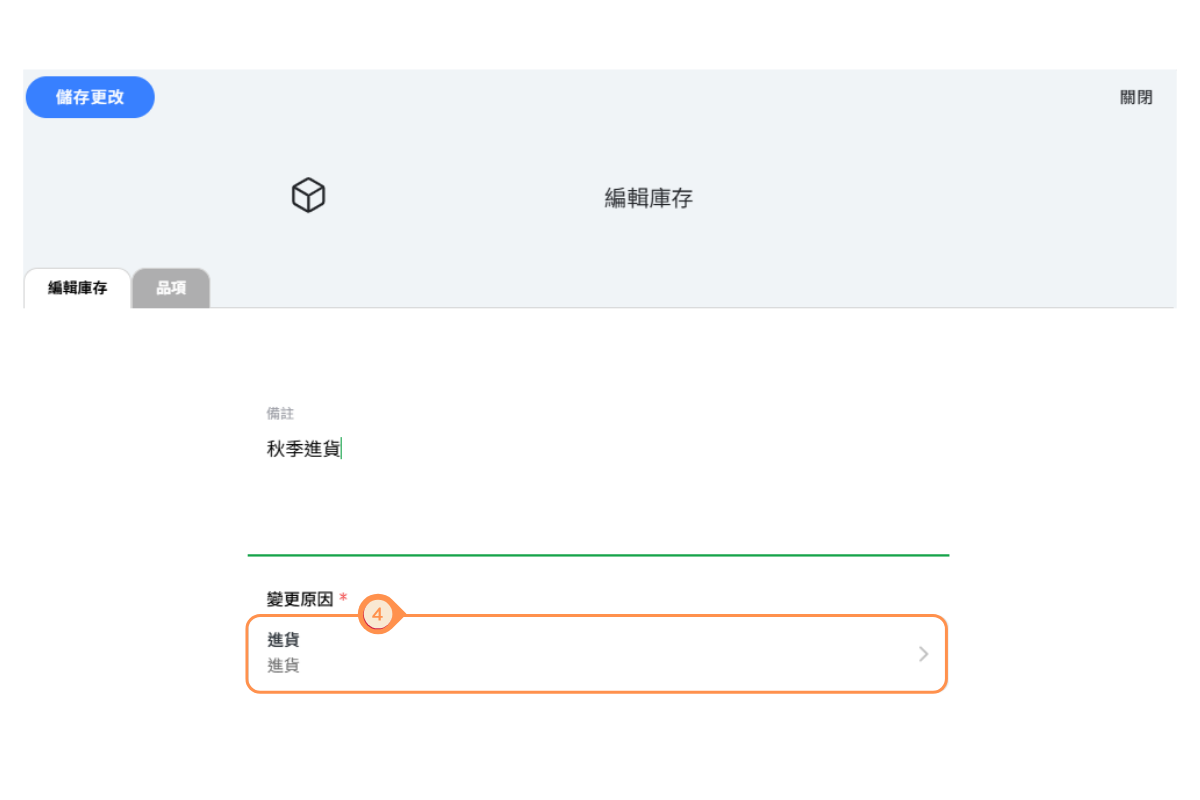The width and height of the screenshot is (1200, 800).
Task: Click the orange step 4 badge
Action: pyautogui.click(x=378, y=615)
